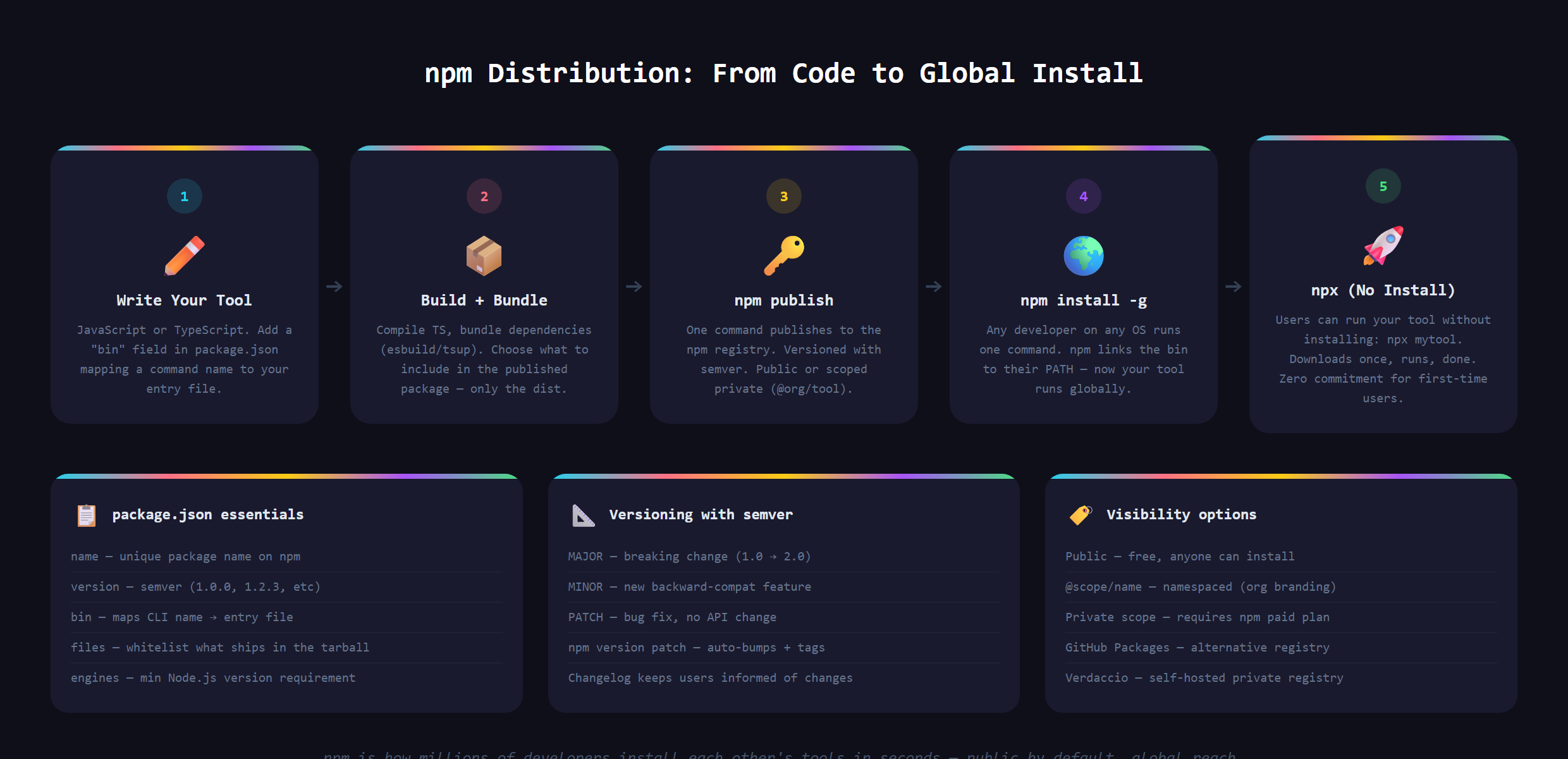
Task: Click the globe icon above npm install -g
Action: pos(1084,256)
